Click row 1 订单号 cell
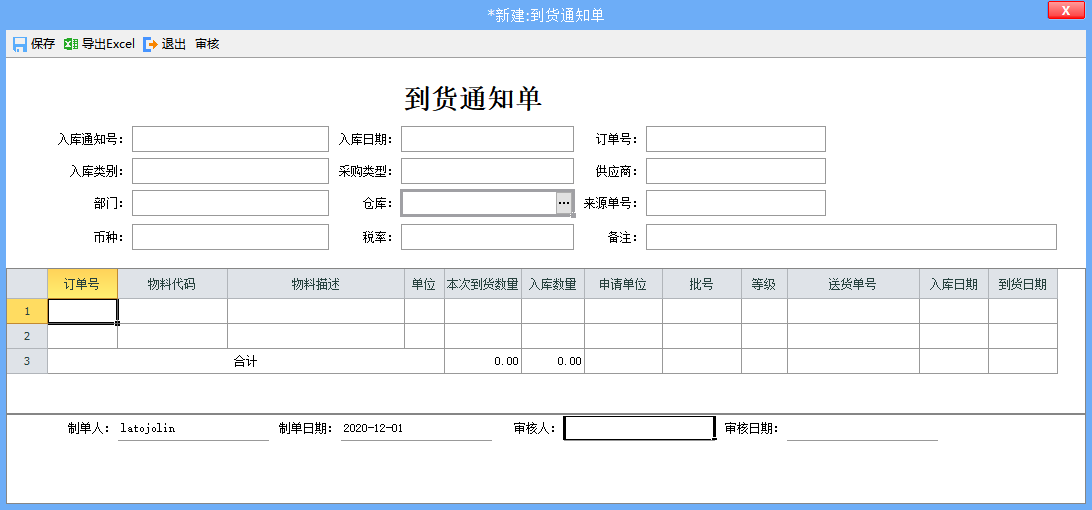 tap(82, 311)
